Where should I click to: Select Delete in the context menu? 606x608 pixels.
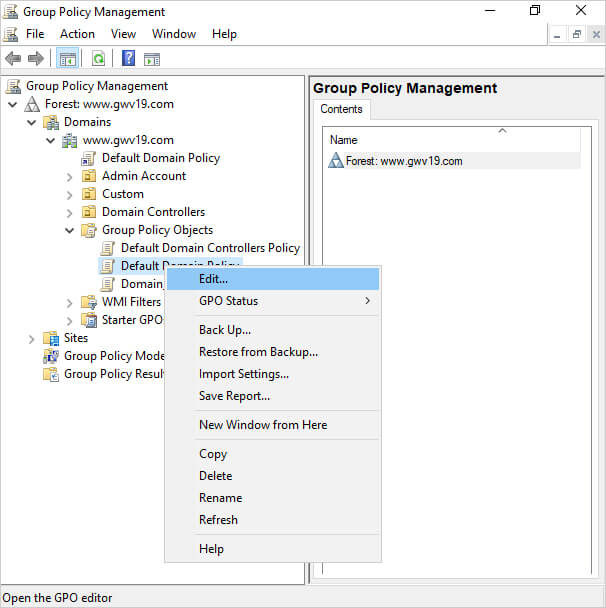click(x=273, y=476)
